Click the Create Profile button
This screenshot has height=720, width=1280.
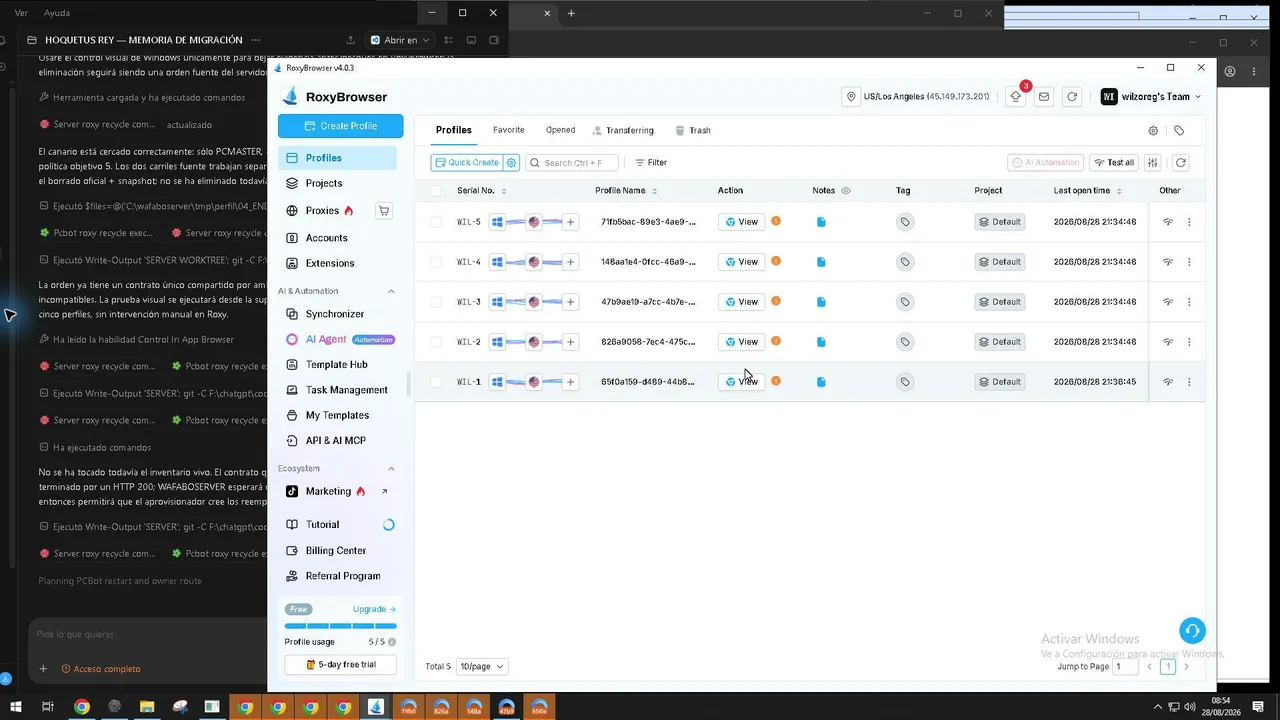tap(340, 126)
